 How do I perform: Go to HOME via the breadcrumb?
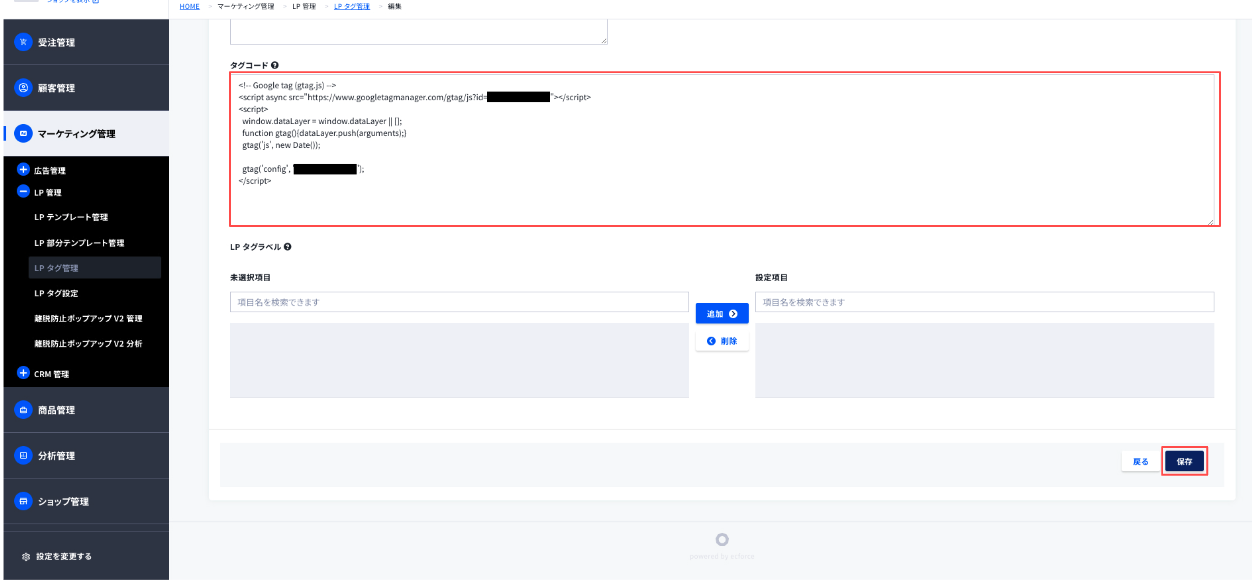click(189, 7)
